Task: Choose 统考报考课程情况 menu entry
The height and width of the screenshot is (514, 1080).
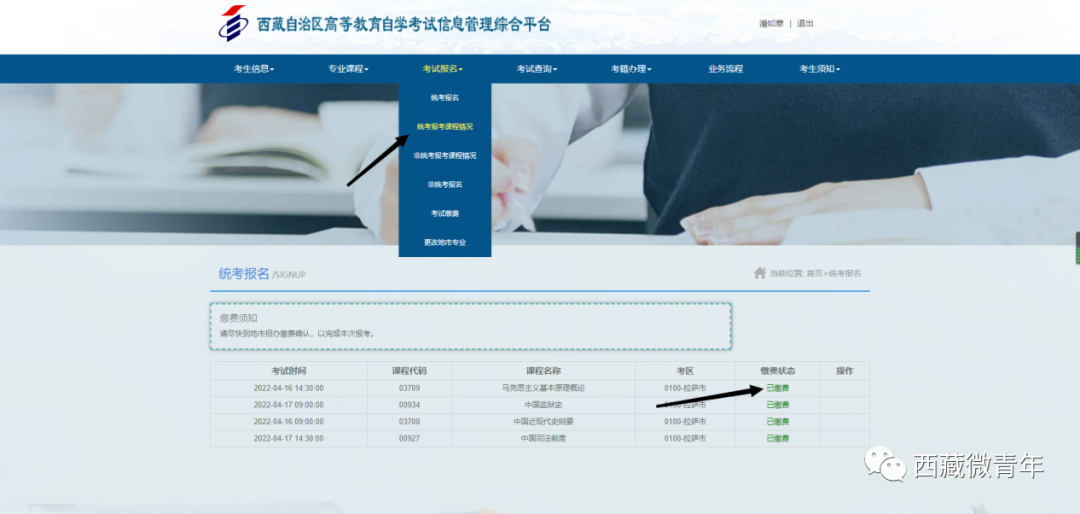Action: (445, 127)
